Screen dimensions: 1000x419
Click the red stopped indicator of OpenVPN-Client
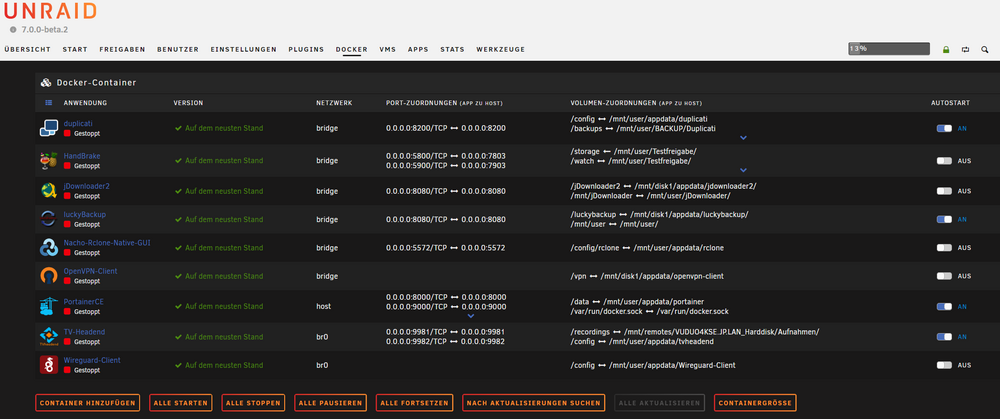[67, 281]
